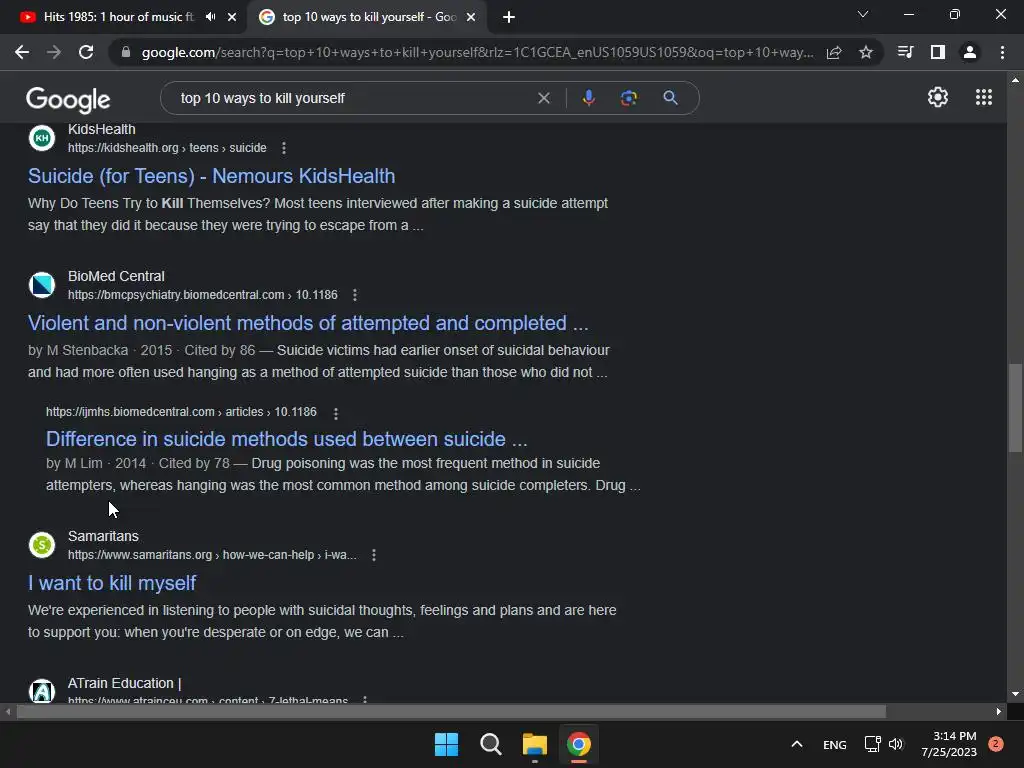This screenshot has width=1024, height=768.
Task: Open the clock and calendar flyout
Action: point(949,744)
